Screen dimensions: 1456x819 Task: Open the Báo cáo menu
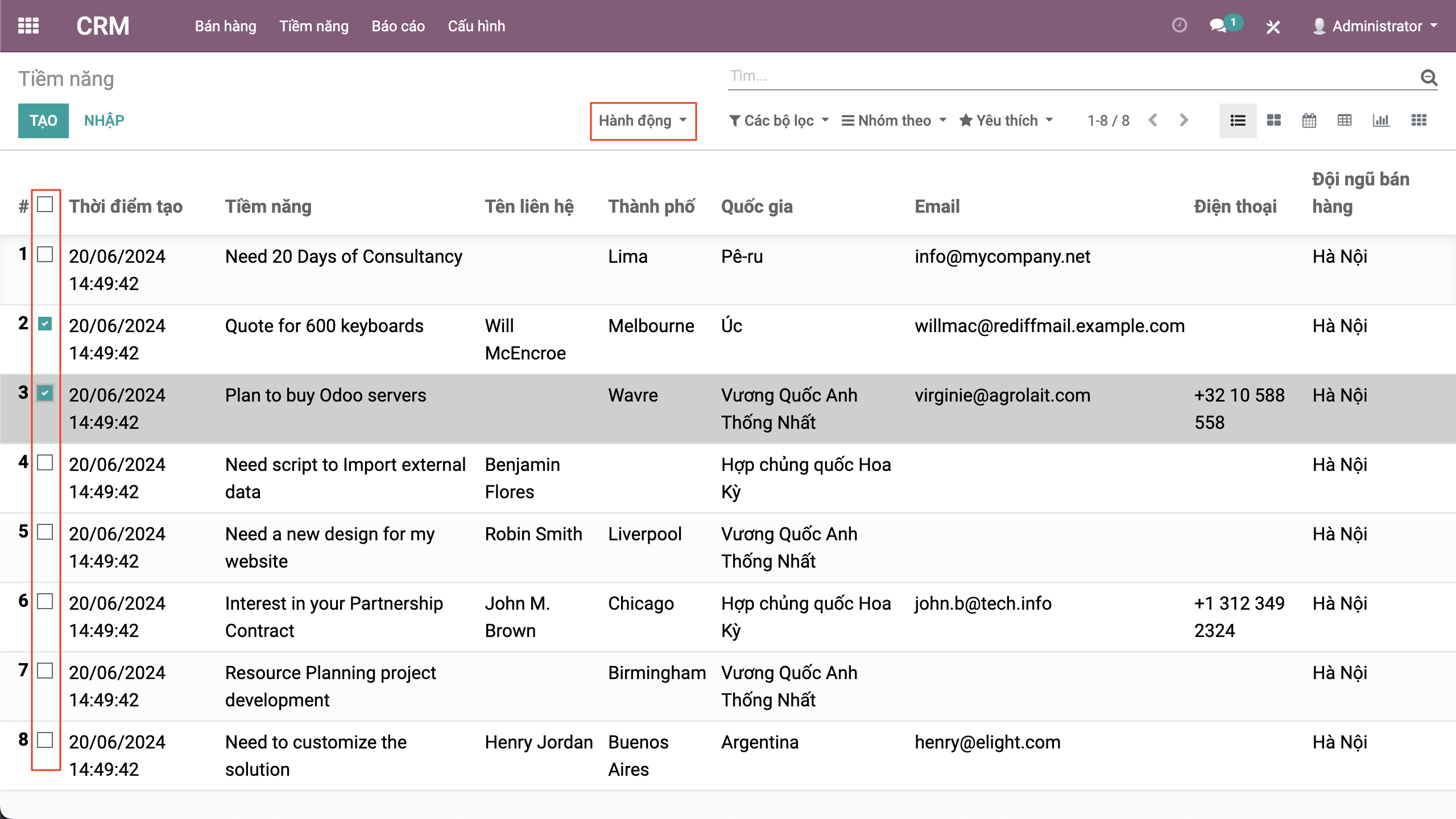point(398,26)
